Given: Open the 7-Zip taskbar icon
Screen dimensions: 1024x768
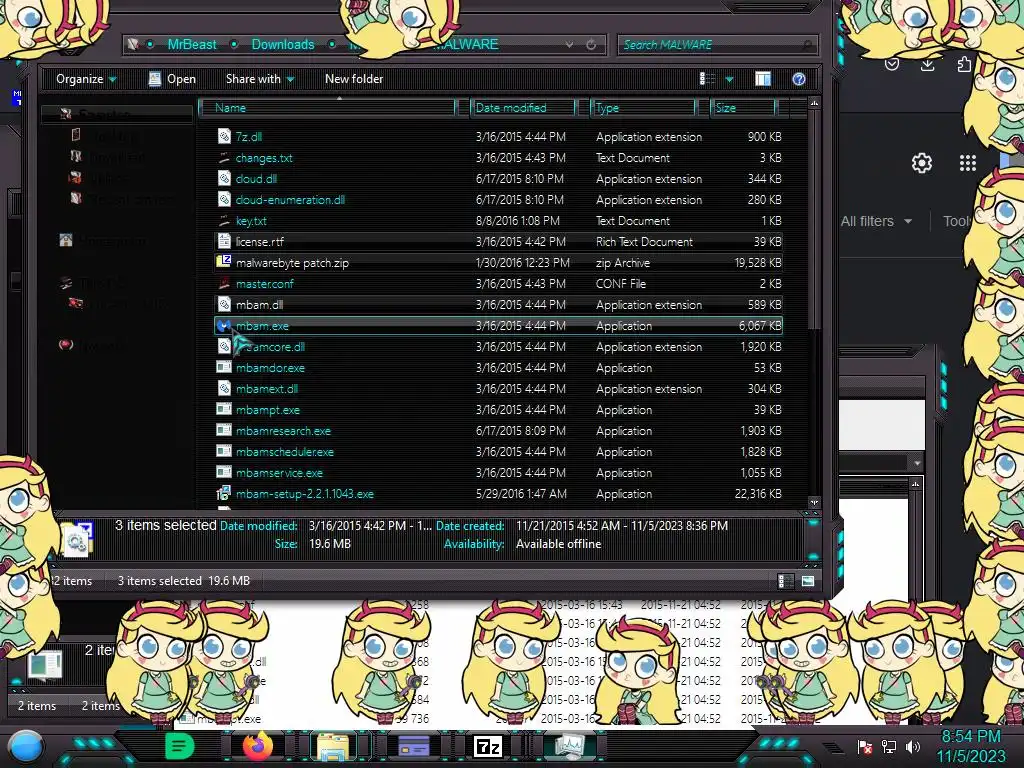Looking at the screenshot, I should click(x=487, y=746).
